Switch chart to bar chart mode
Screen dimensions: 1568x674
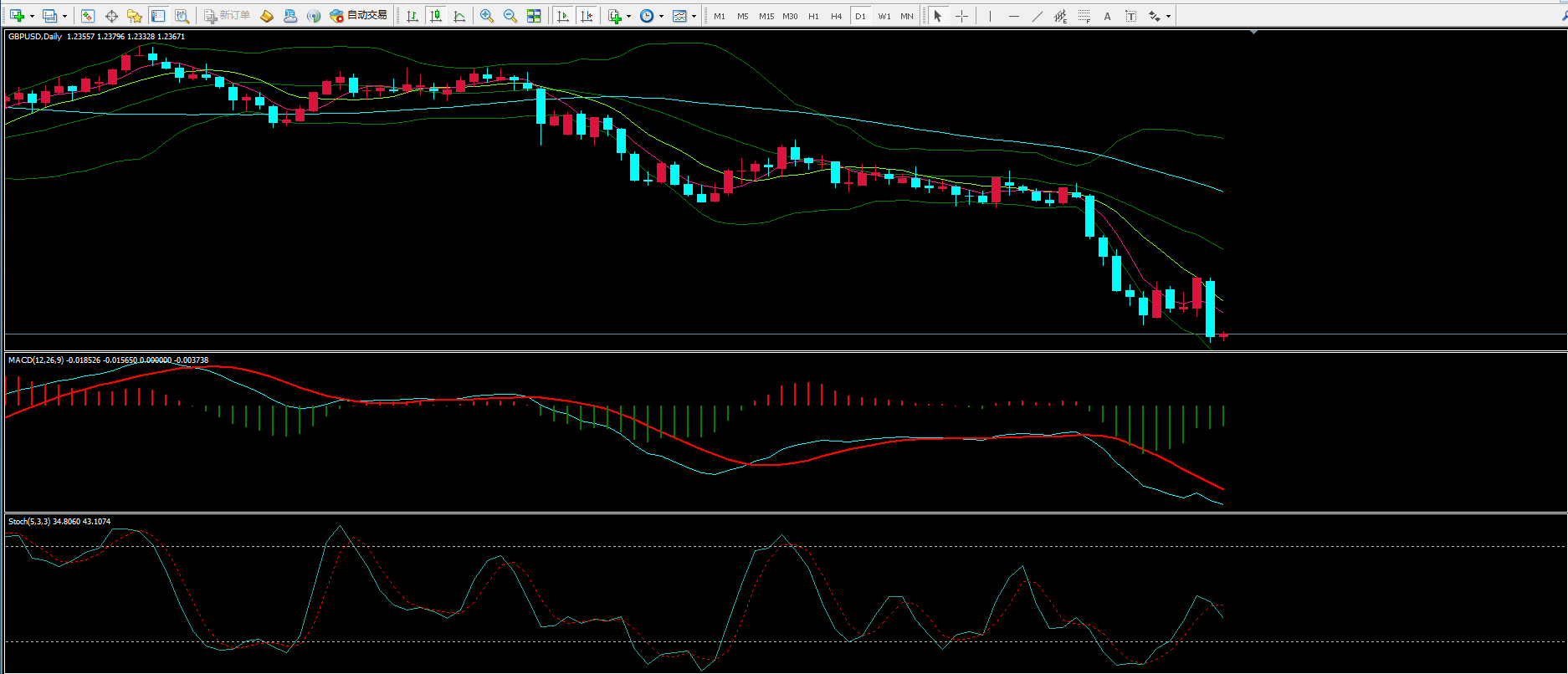click(412, 16)
